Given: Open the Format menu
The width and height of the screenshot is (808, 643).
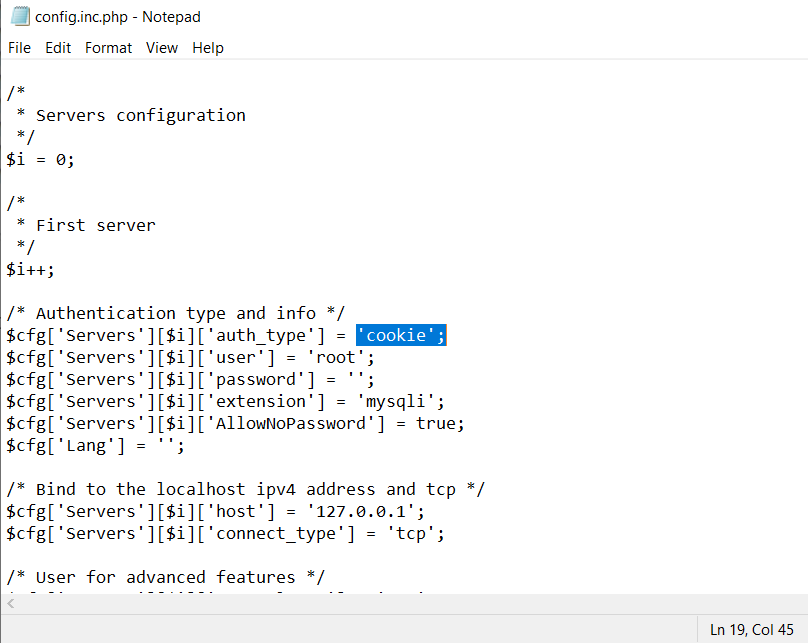Looking at the screenshot, I should (108, 48).
